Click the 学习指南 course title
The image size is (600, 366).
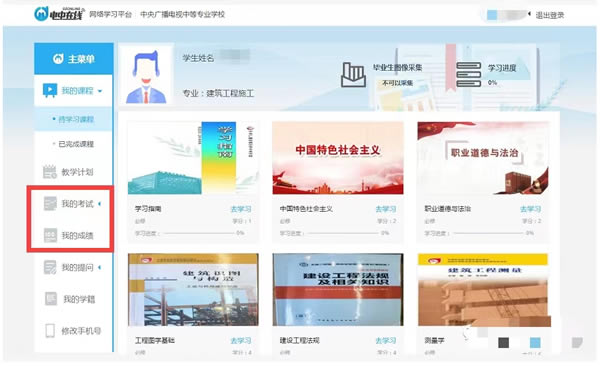click(x=148, y=209)
